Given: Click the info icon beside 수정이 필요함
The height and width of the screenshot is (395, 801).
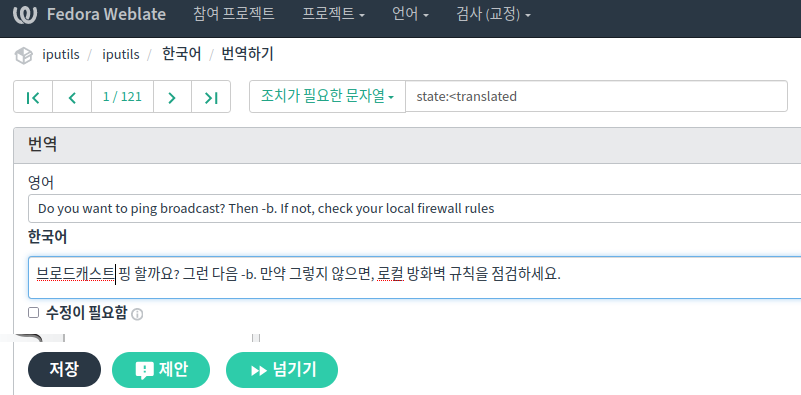Looking at the screenshot, I should [137, 314].
